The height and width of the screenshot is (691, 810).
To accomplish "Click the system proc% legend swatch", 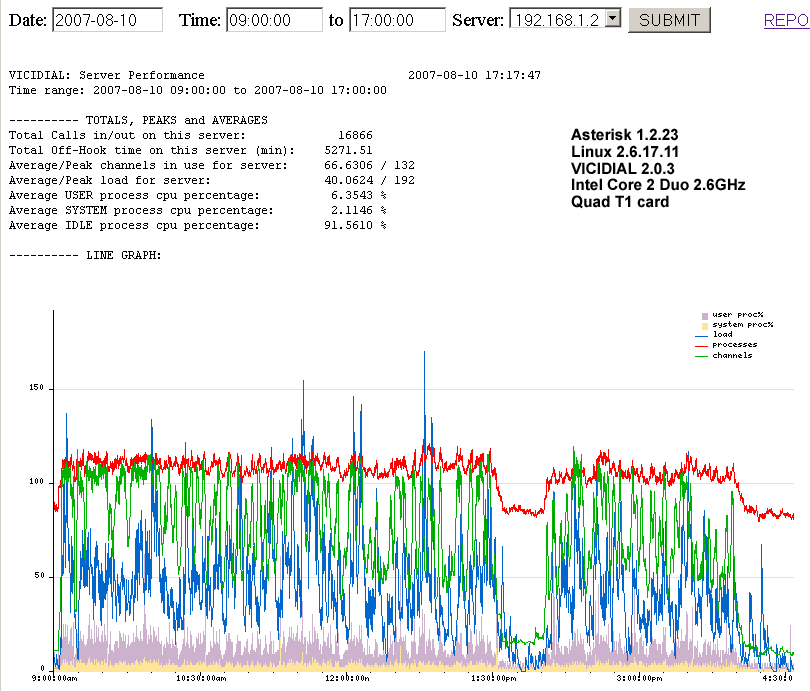I will pyautogui.click(x=705, y=326).
